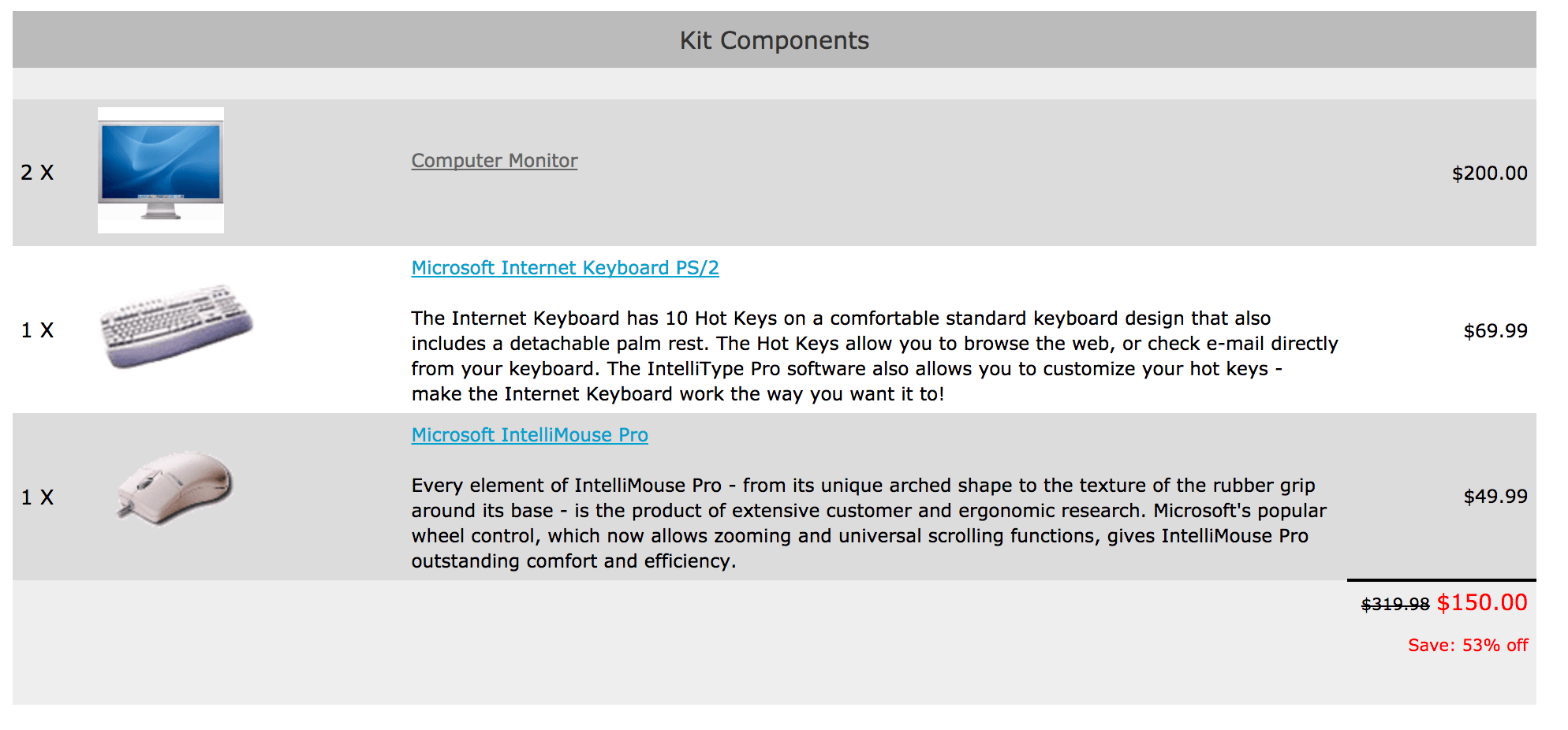Click the monitor stand in product image
Image resolution: width=1568 pixels, height=730 pixels.
coord(161,210)
